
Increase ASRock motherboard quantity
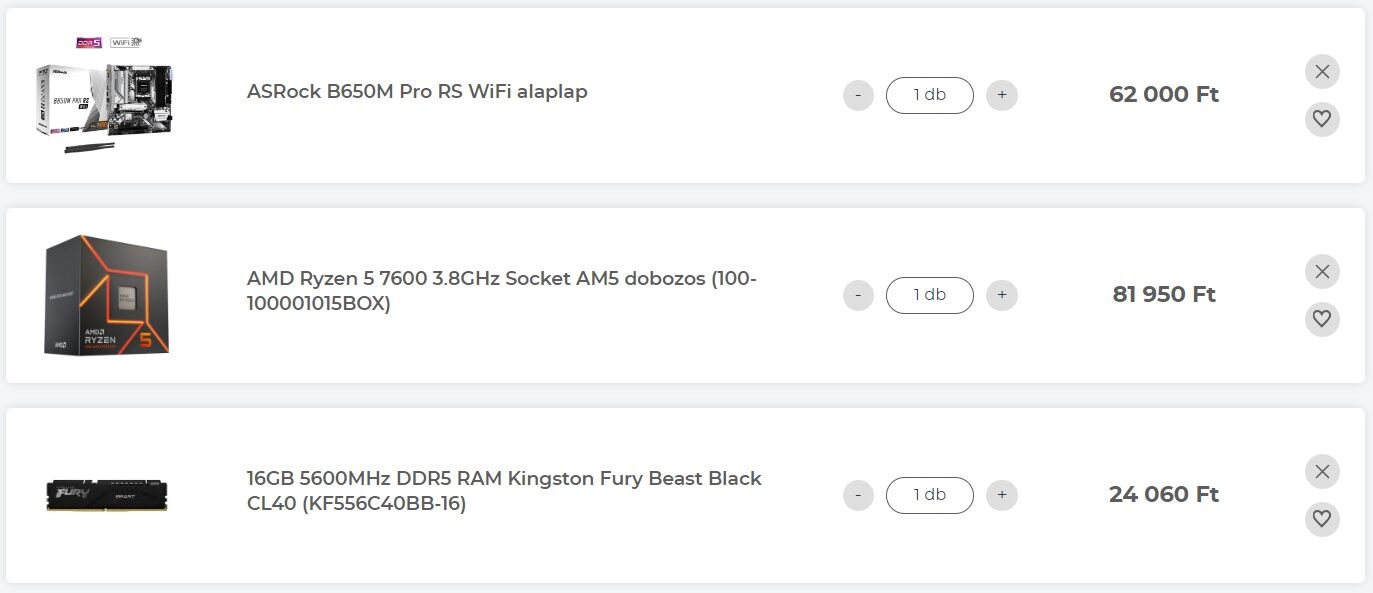click(x=1001, y=96)
